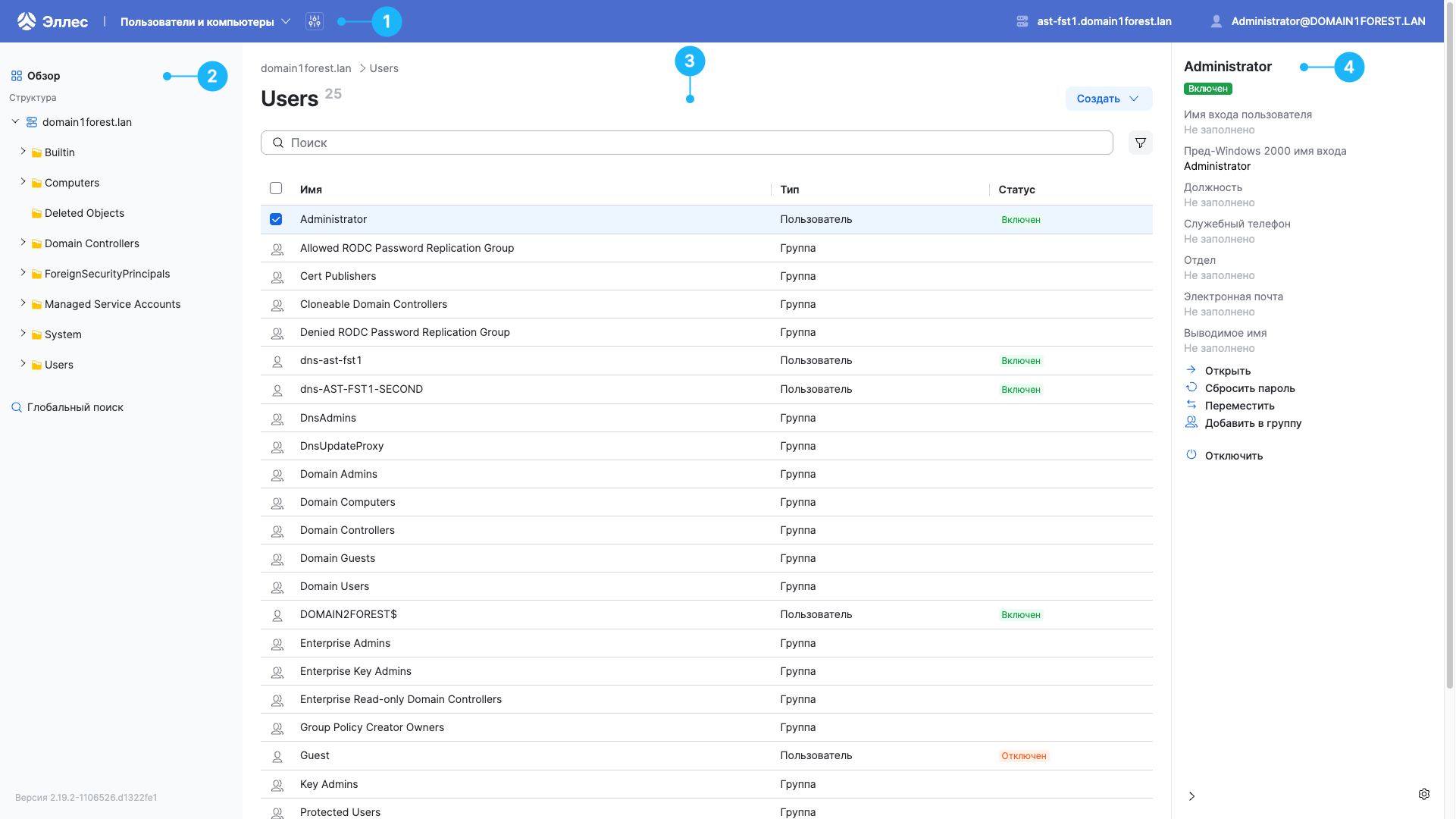This screenshot has width=1456, height=819.
Task: Open the Administrator account menu in the header
Action: pyautogui.click(x=1319, y=21)
